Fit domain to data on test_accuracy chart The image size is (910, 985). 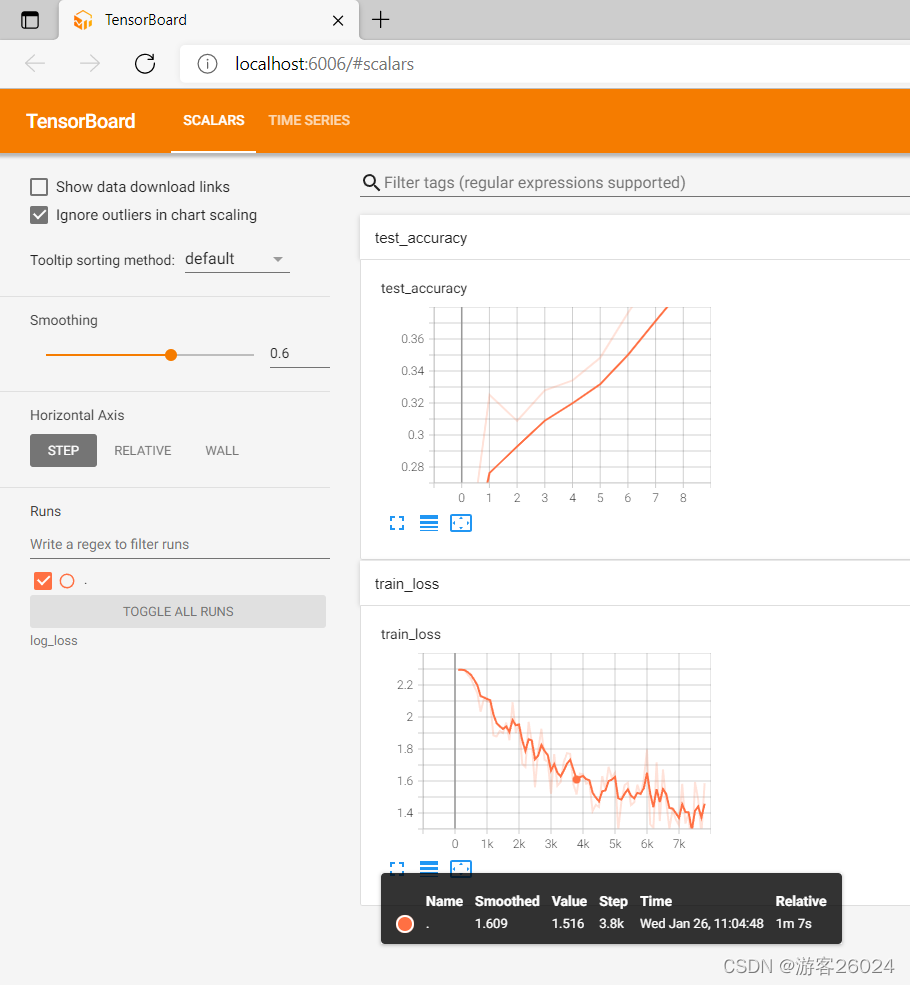pos(461,523)
